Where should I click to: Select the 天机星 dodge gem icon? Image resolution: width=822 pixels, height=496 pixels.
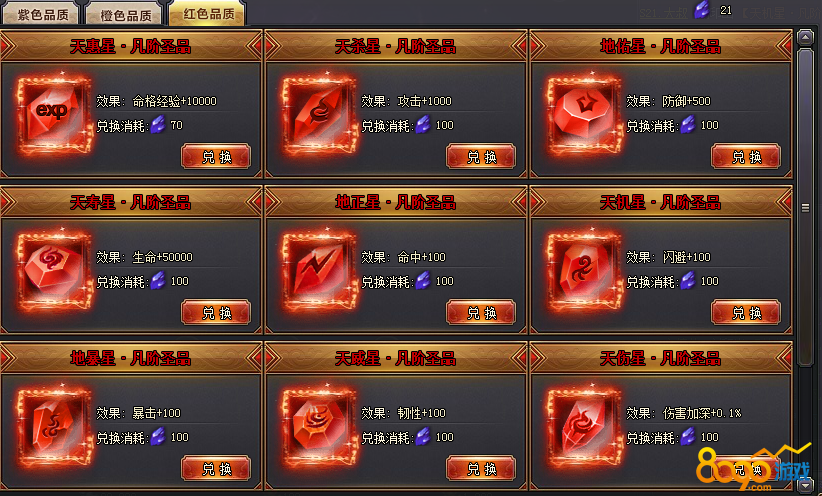pos(583,271)
